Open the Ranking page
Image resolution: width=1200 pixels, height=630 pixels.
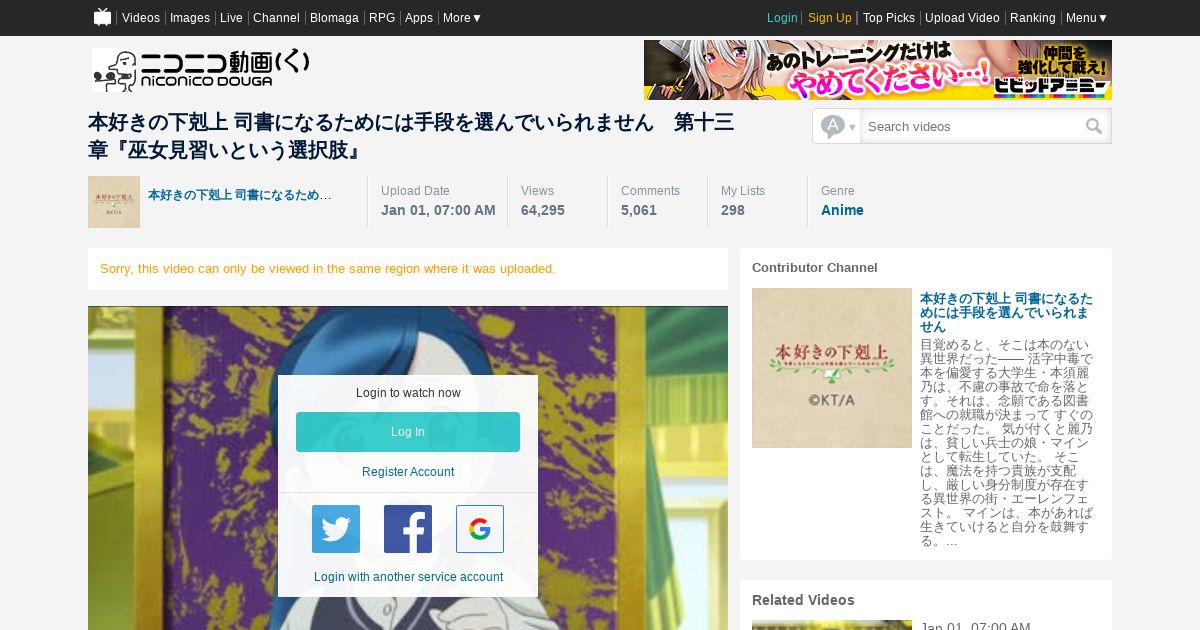tap(1033, 18)
